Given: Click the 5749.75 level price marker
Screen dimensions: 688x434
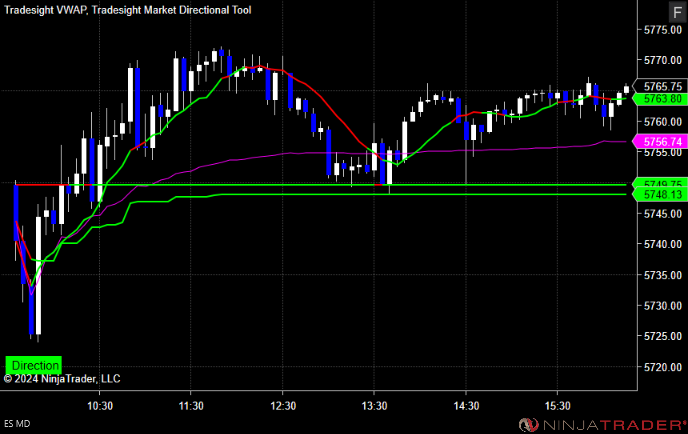Looking at the screenshot, I should (x=662, y=183).
